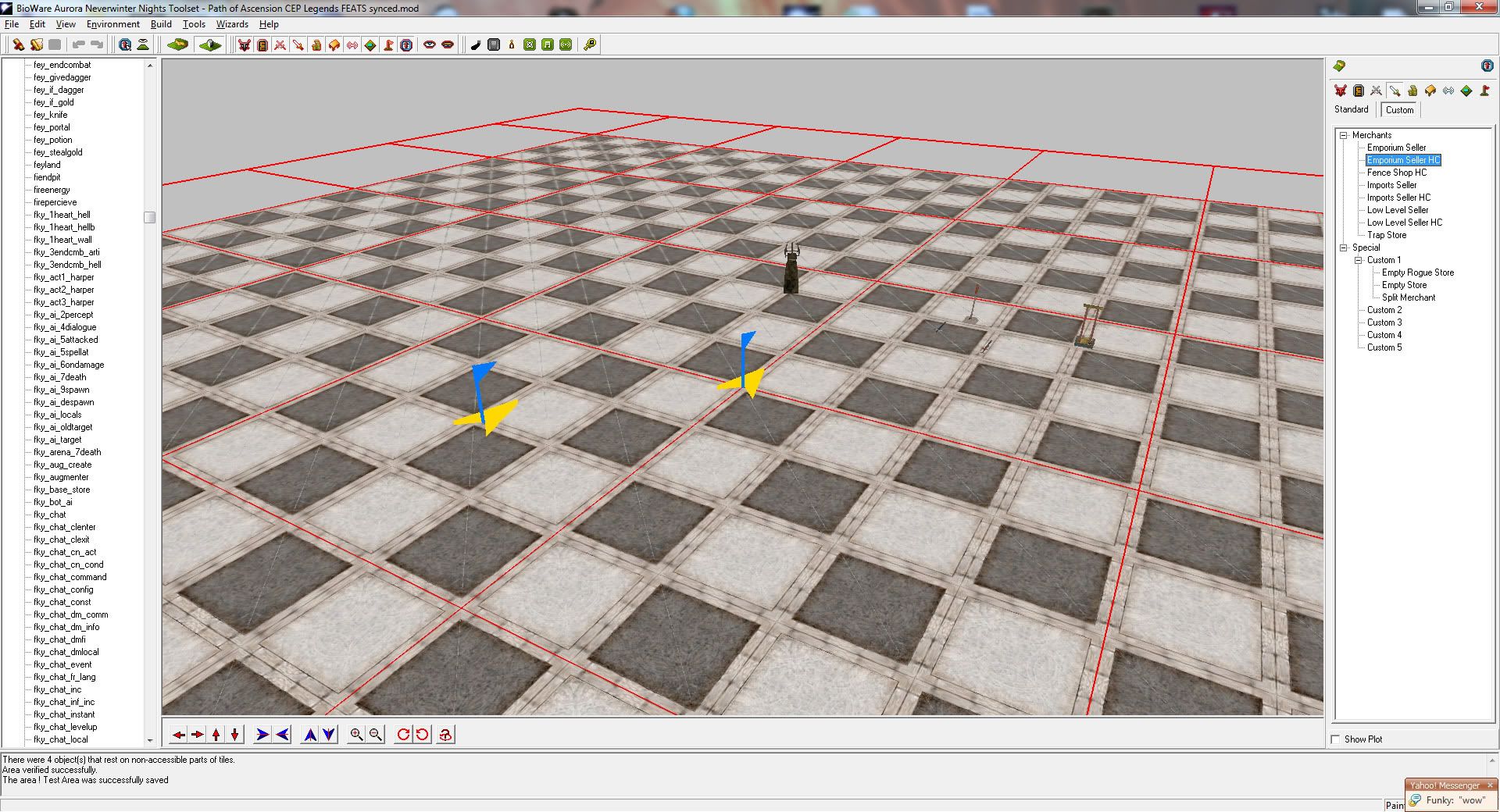The image size is (1500, 812).
Task: Rotate camera clockwise using red arrow
Action: click(403, 735)
